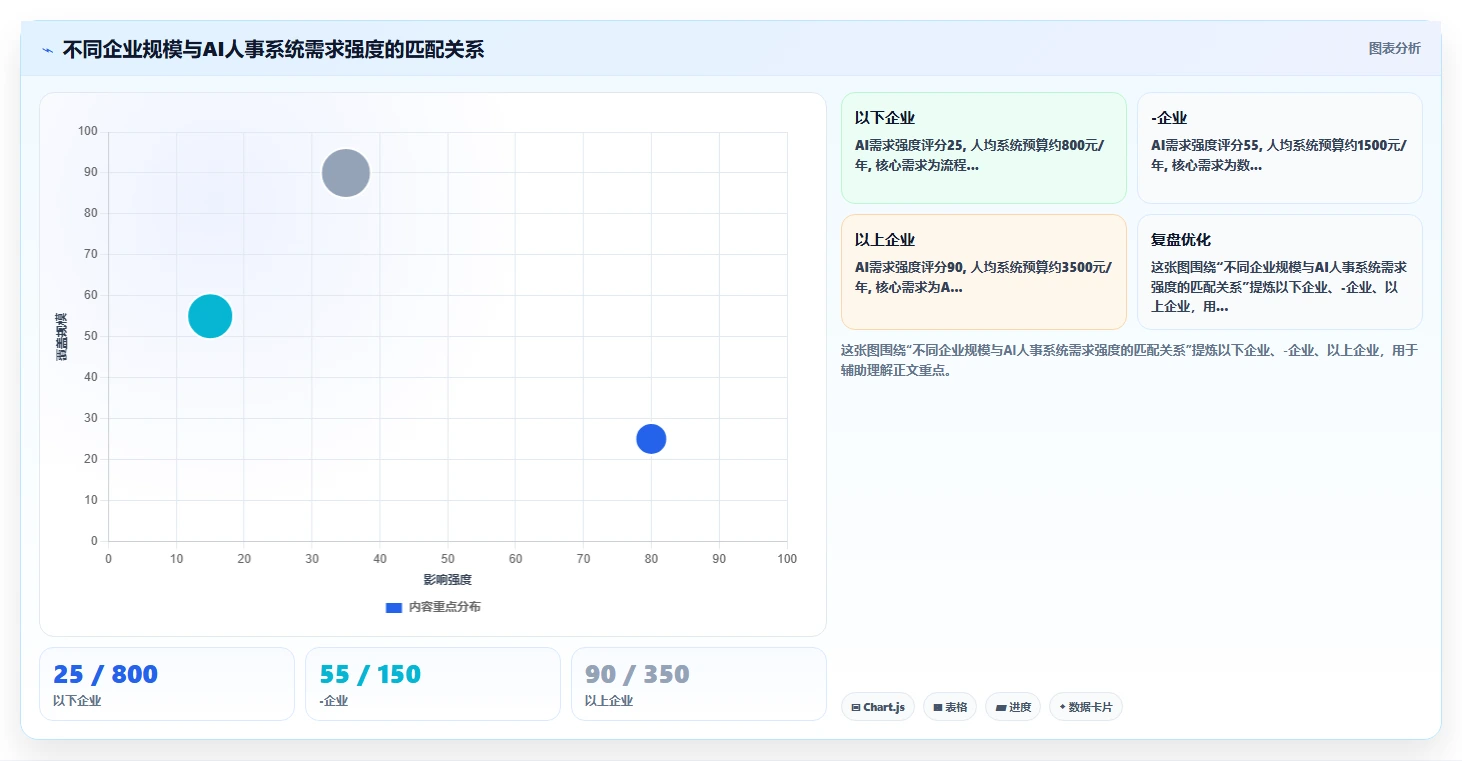Click the 以下企业 label under 25 / 800
Viewport: 1462px width, 761px height.
tap(77, 701)
